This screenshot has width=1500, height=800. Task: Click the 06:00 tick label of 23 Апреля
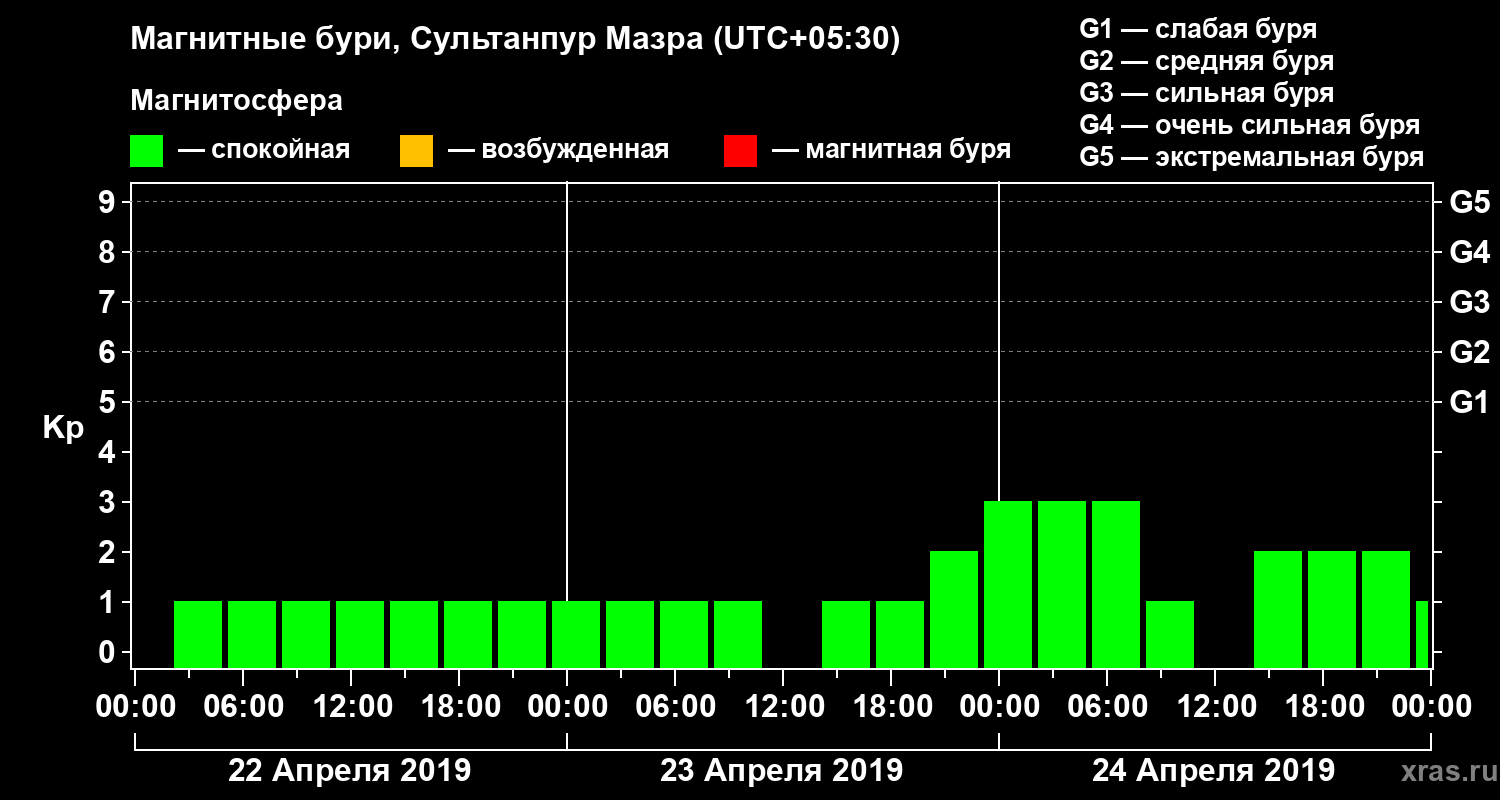click(x=675, y=707)
